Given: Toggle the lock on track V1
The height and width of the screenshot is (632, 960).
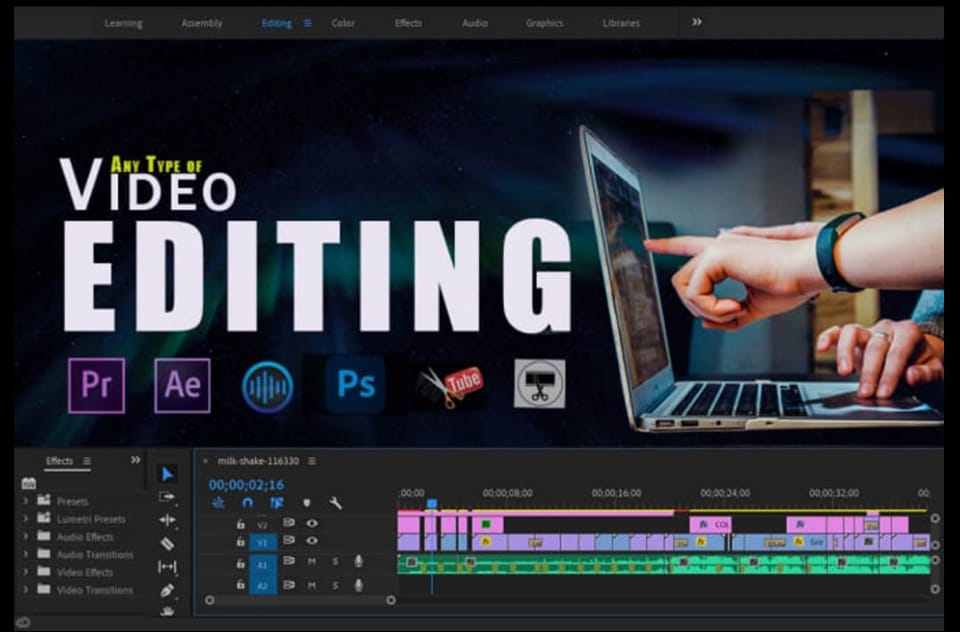Looking at the screenshot, I should [x=240, y=542].
